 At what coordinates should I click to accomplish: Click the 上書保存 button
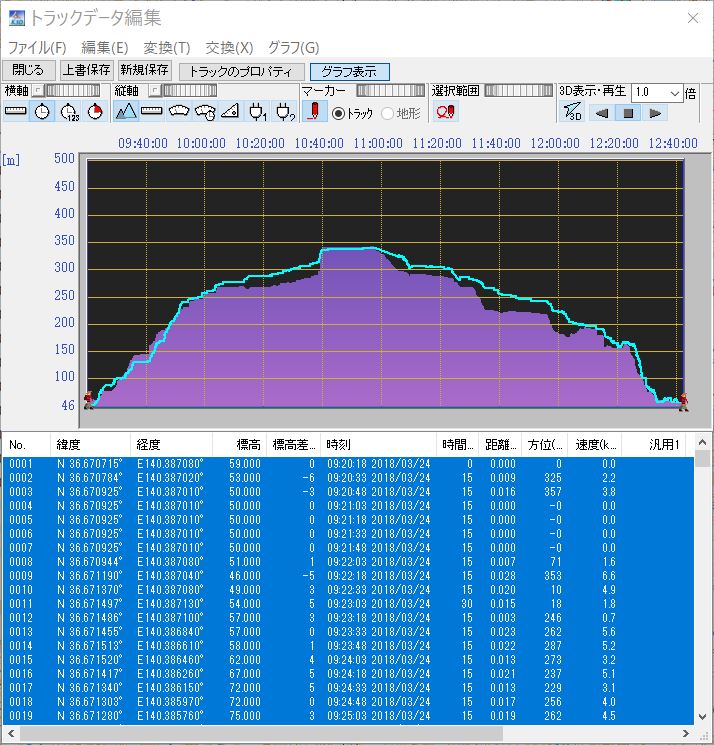coord(86,70)
